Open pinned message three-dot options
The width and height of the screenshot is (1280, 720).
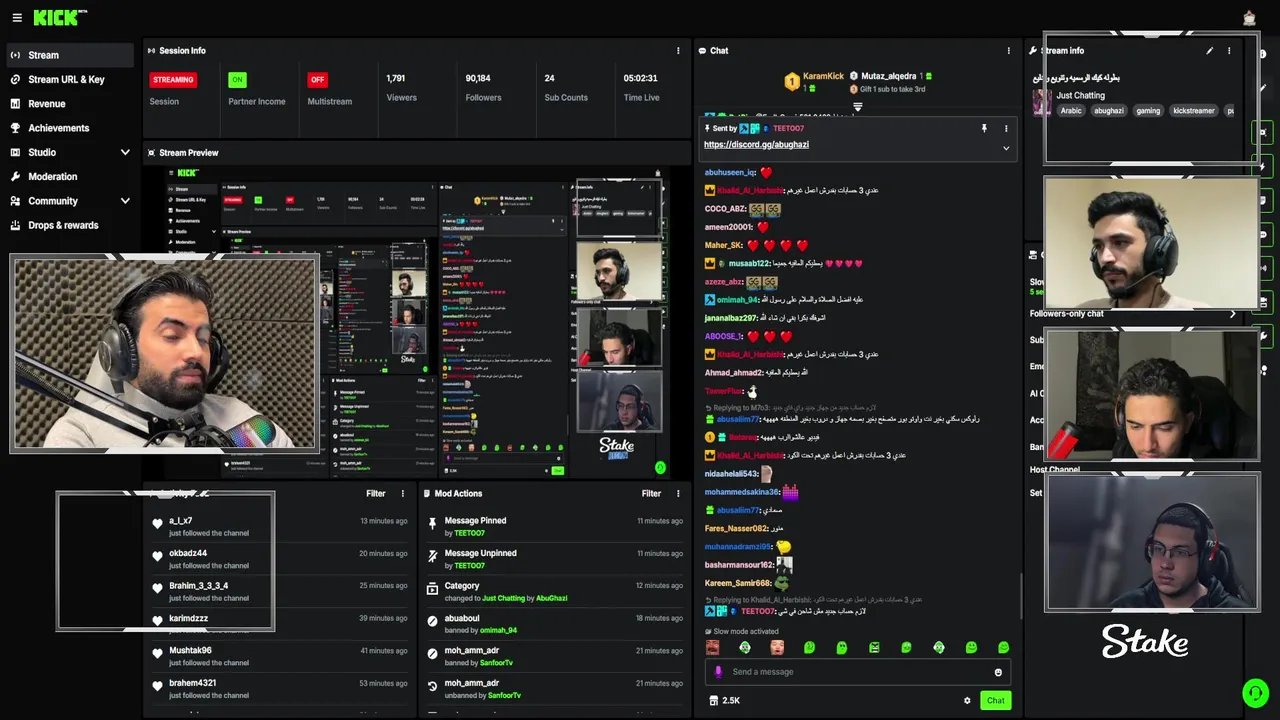click(1006, 128)
